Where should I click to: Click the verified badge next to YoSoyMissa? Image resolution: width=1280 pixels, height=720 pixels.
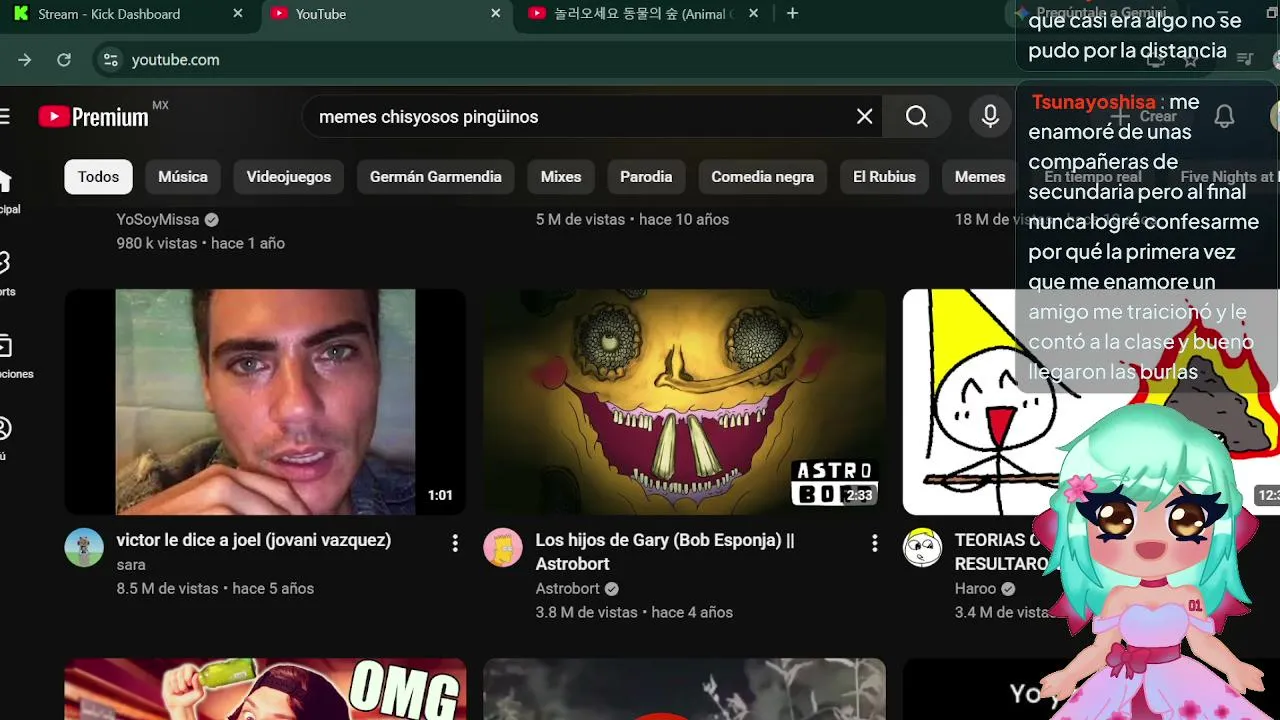point(211,220)
